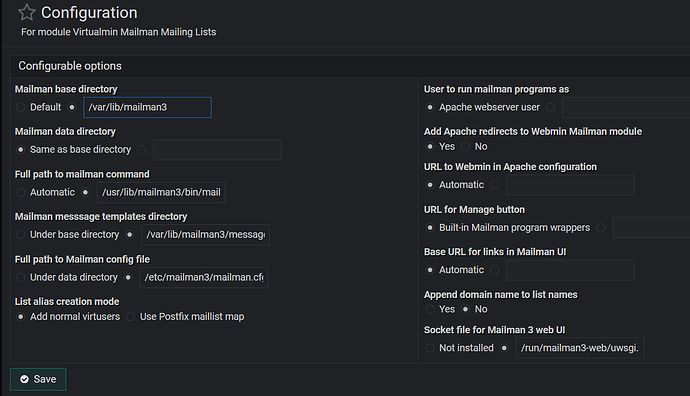Select Automatic for URL to Webmin in Apache
Screen dimensions: 690x396
430,185
